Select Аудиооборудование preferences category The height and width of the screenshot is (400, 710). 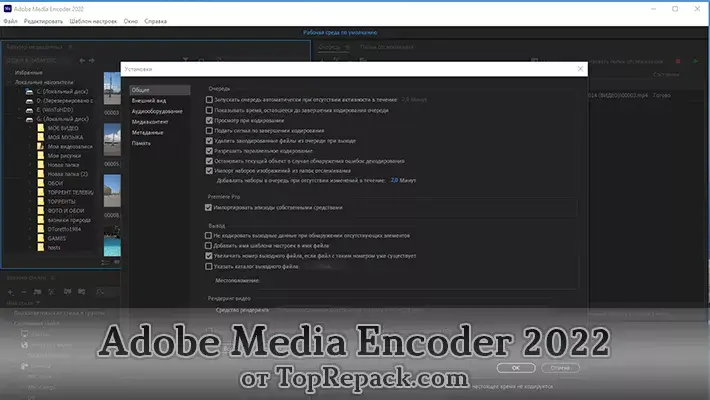point(159,111)
